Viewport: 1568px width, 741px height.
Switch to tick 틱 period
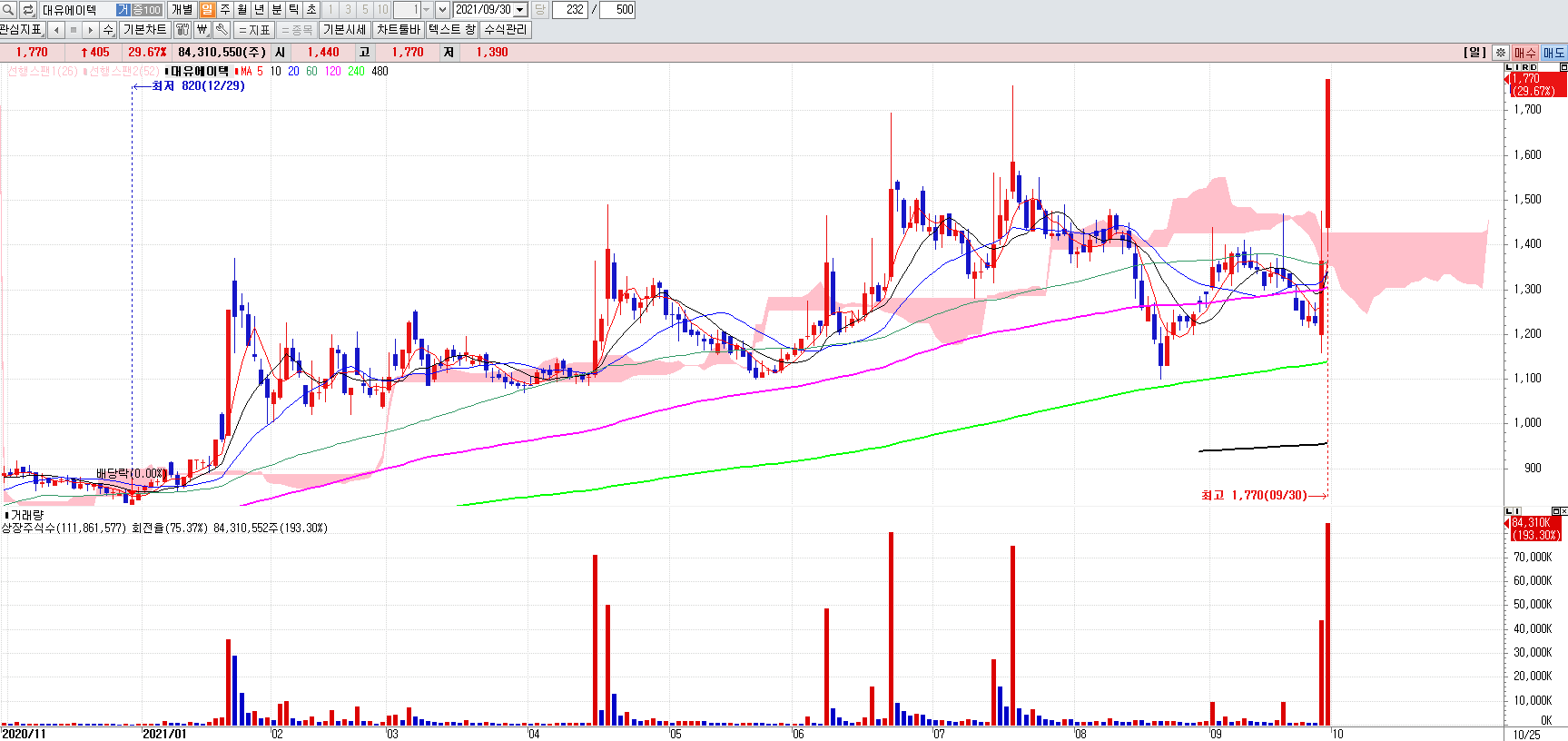293,9
